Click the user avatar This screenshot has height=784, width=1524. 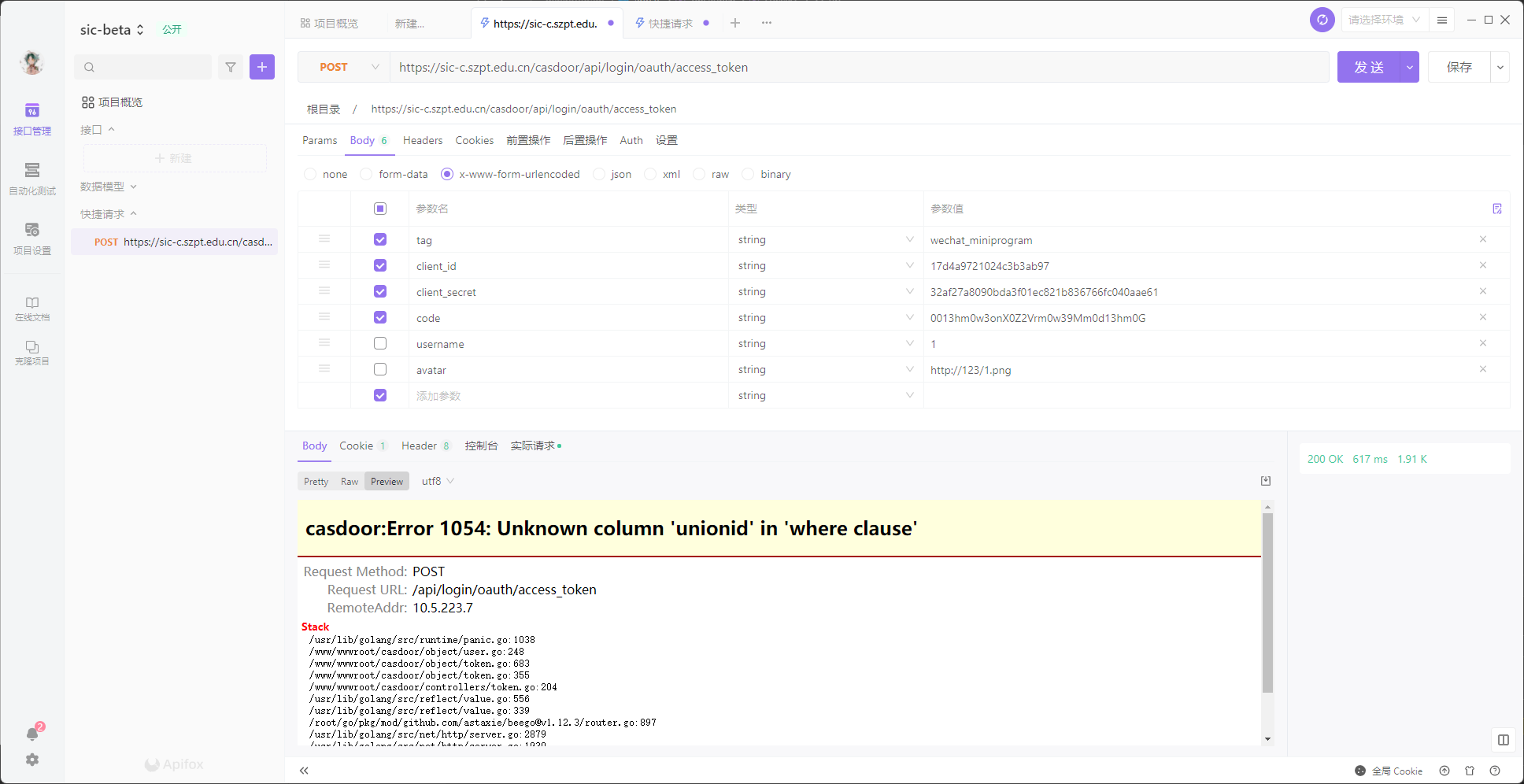pos(32,62)
